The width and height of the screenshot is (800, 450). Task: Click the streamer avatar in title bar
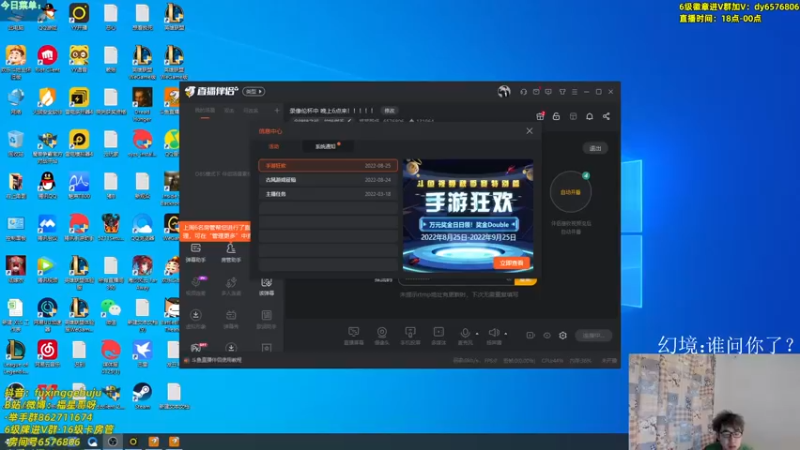click(x=504, y=91)
